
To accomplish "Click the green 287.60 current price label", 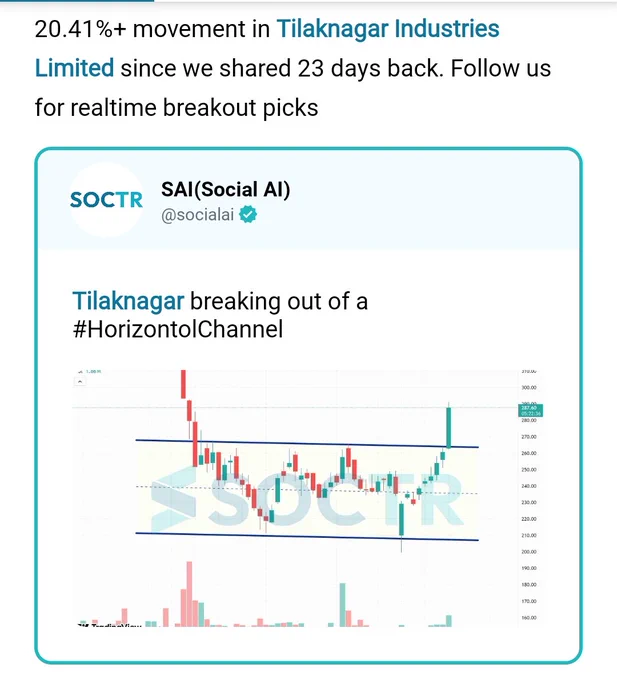I will [530, 410].
